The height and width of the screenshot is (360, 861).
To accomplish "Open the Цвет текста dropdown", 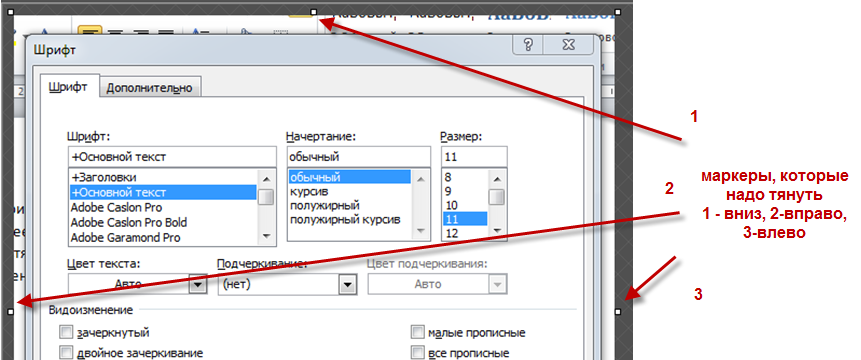I will point(198,284).
